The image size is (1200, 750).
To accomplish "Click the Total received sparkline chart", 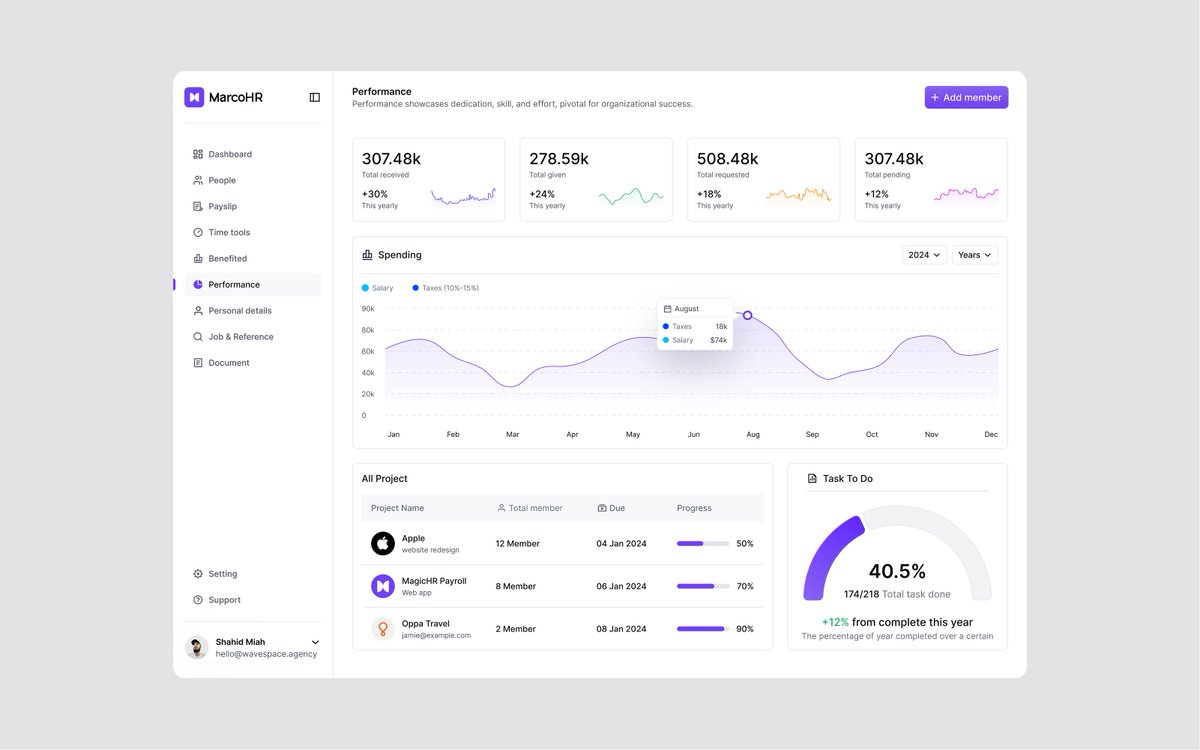I will coord(463,196).
